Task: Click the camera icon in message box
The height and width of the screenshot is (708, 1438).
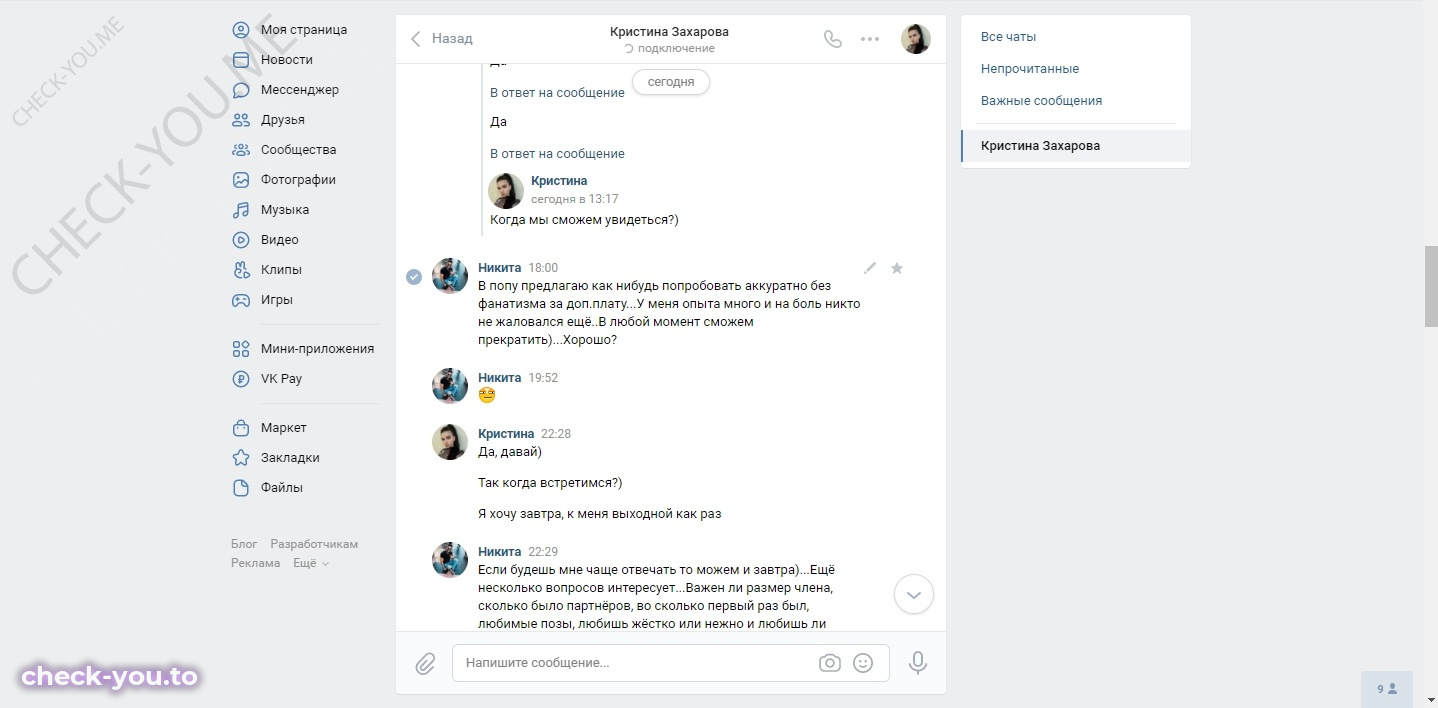Action: click(829, 663)
